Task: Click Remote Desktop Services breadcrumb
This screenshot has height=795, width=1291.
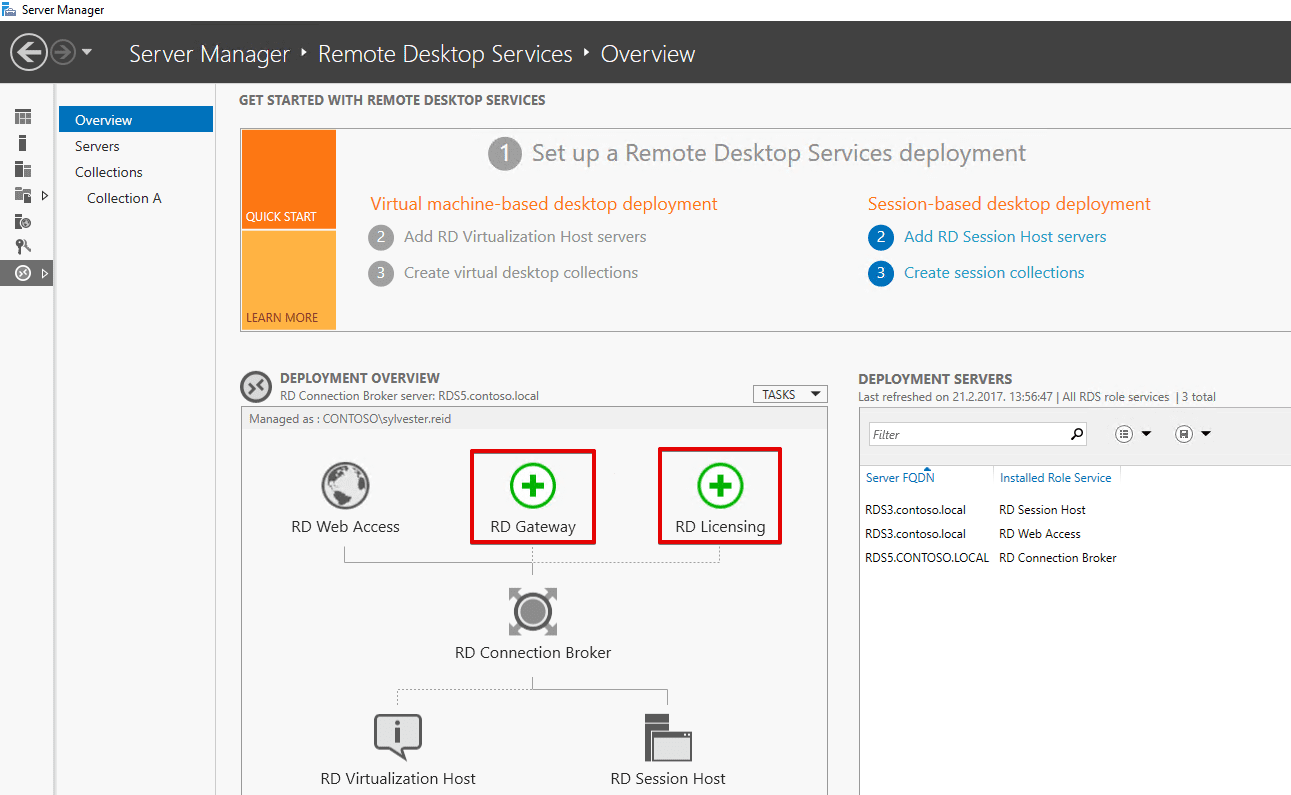Action: click(x=445, y=54)
